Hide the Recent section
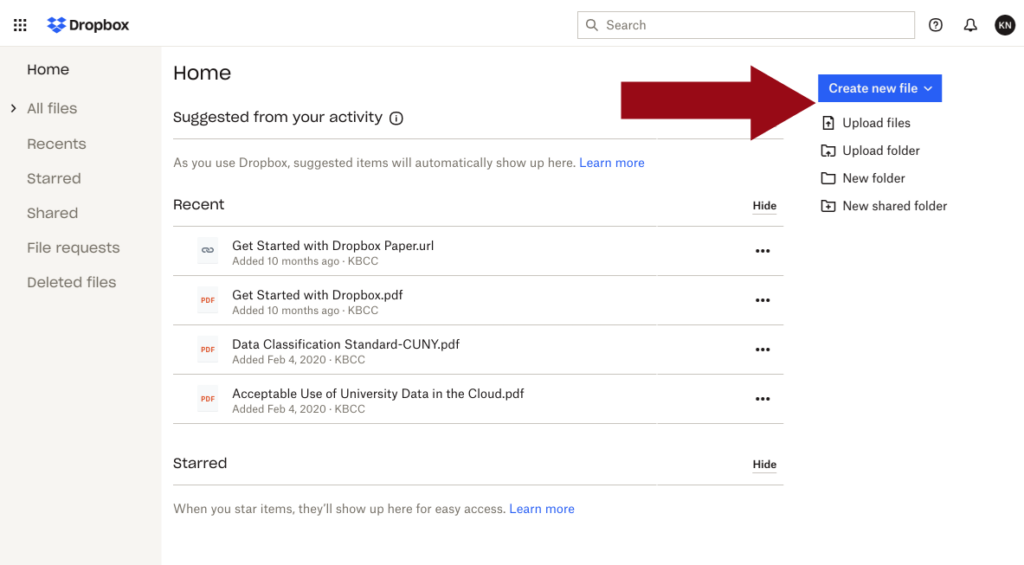Screen dimensions: 1024x565 [x=764, y=206]
